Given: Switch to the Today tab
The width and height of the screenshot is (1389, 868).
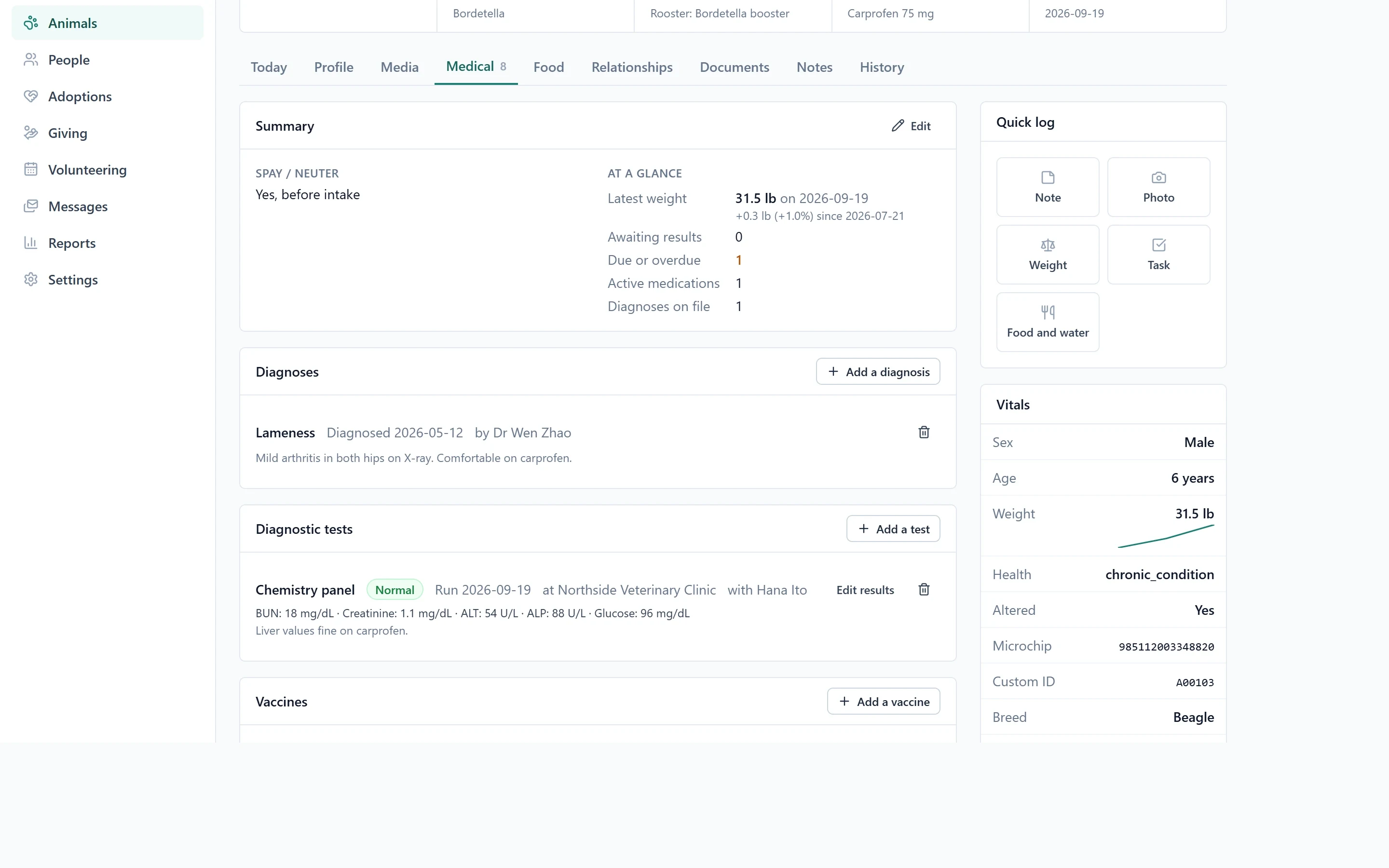Looking at the screenshot, I should 269,67.
